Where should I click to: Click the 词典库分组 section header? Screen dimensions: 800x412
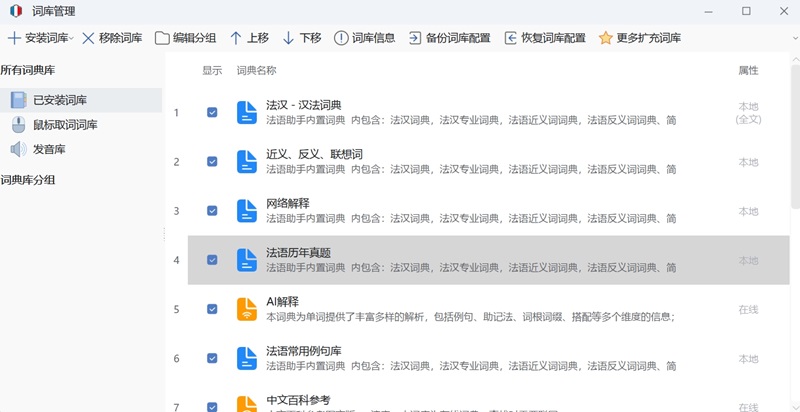click(28, 180)
